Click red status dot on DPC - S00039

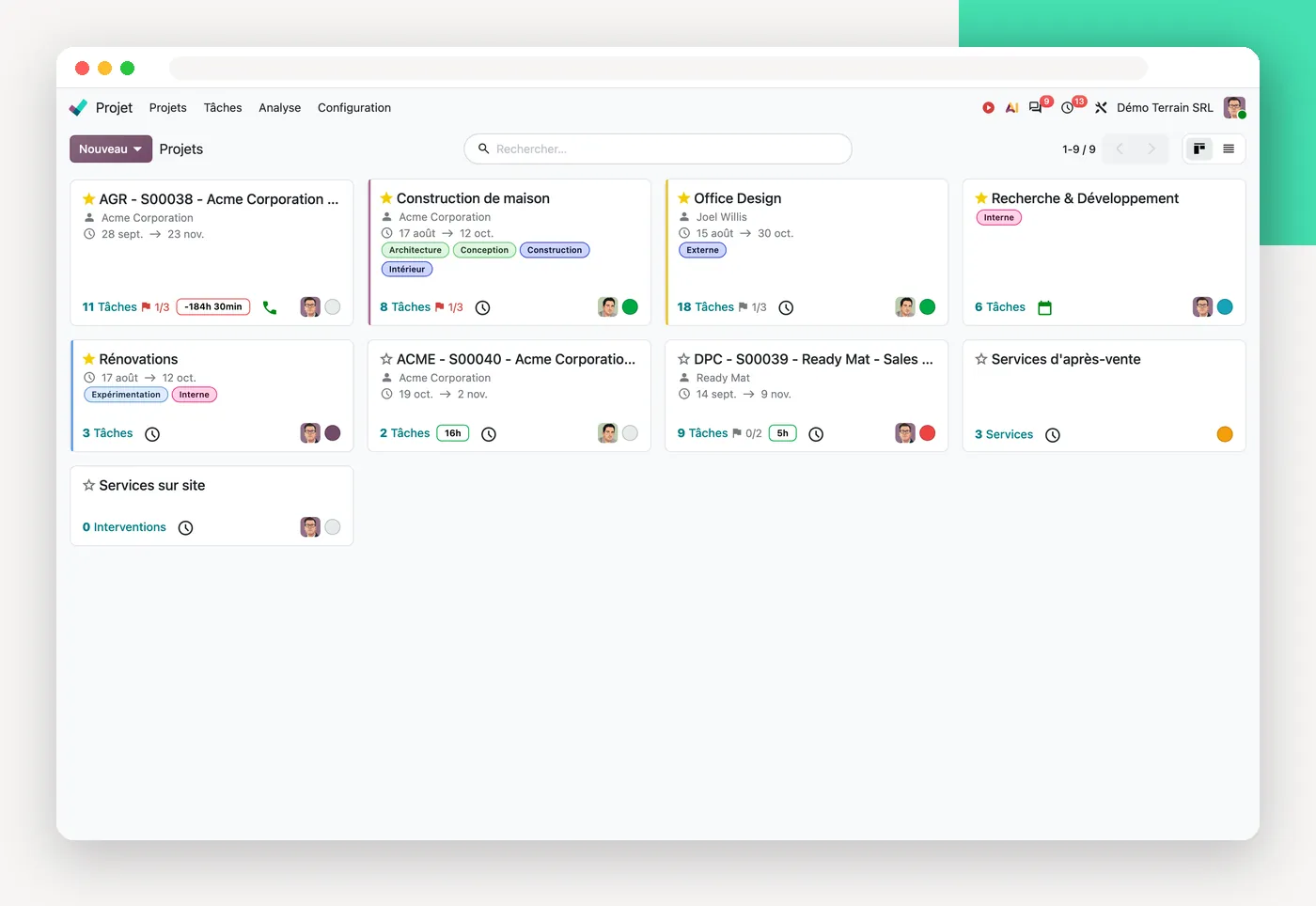tap(928, 433)
